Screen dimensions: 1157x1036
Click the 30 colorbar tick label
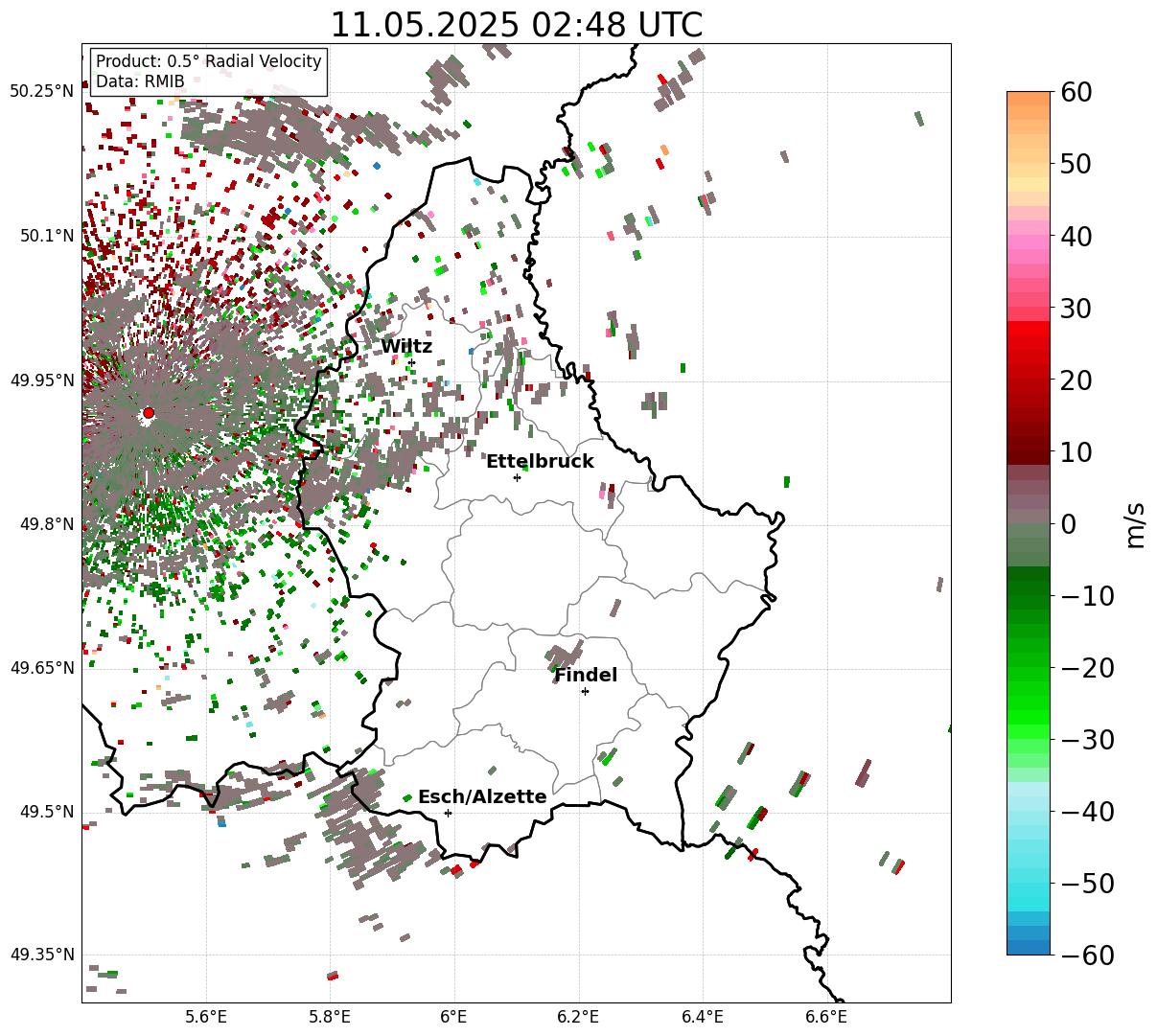1076,308
